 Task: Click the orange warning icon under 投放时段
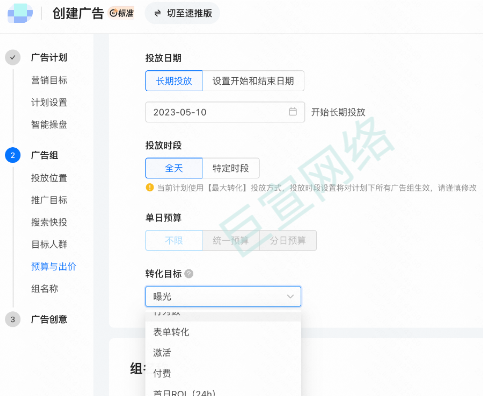150,187
